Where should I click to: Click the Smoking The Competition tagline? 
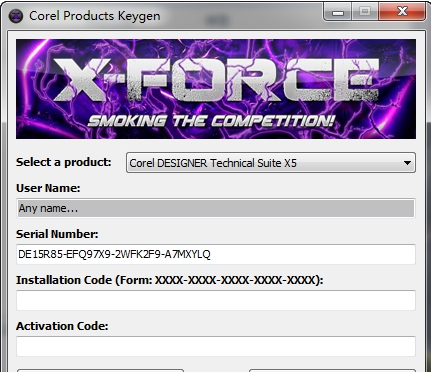(x=211, y=121)
